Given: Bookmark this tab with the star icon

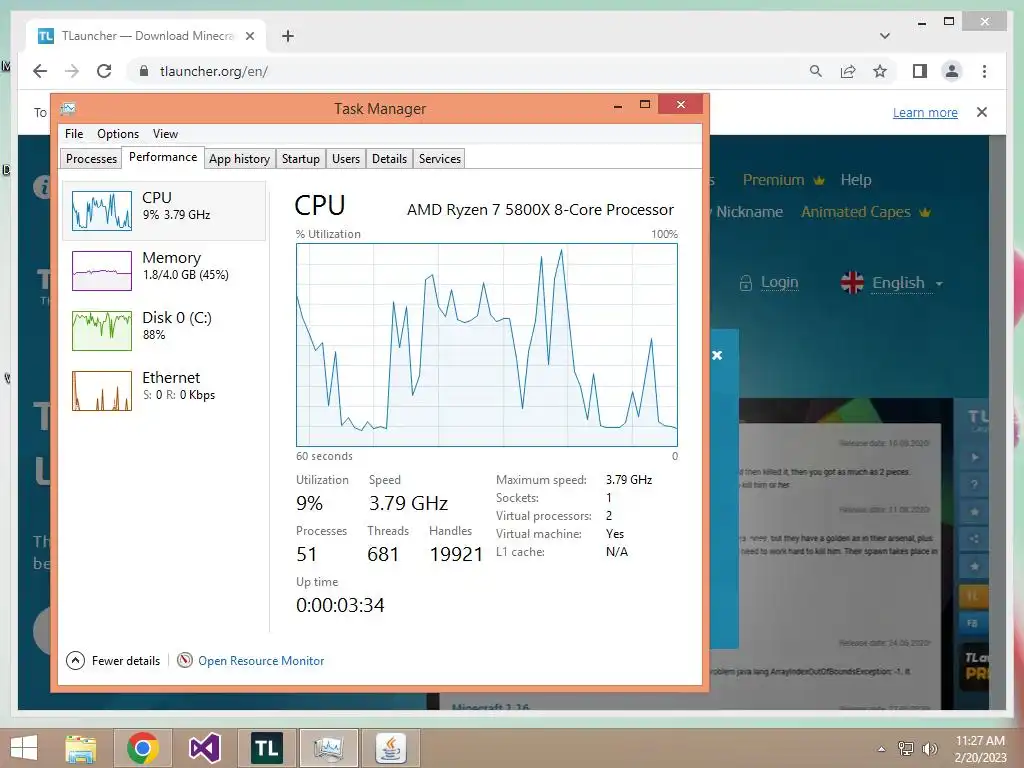Looking at the screenshot, I should 880,71.
